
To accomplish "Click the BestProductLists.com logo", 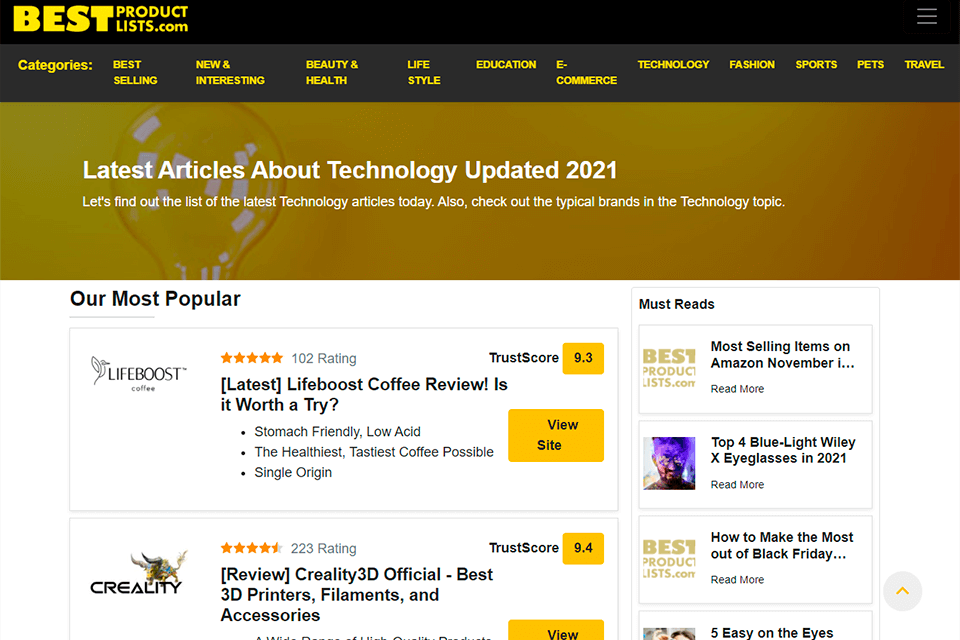I will click(x=101, y=19).
